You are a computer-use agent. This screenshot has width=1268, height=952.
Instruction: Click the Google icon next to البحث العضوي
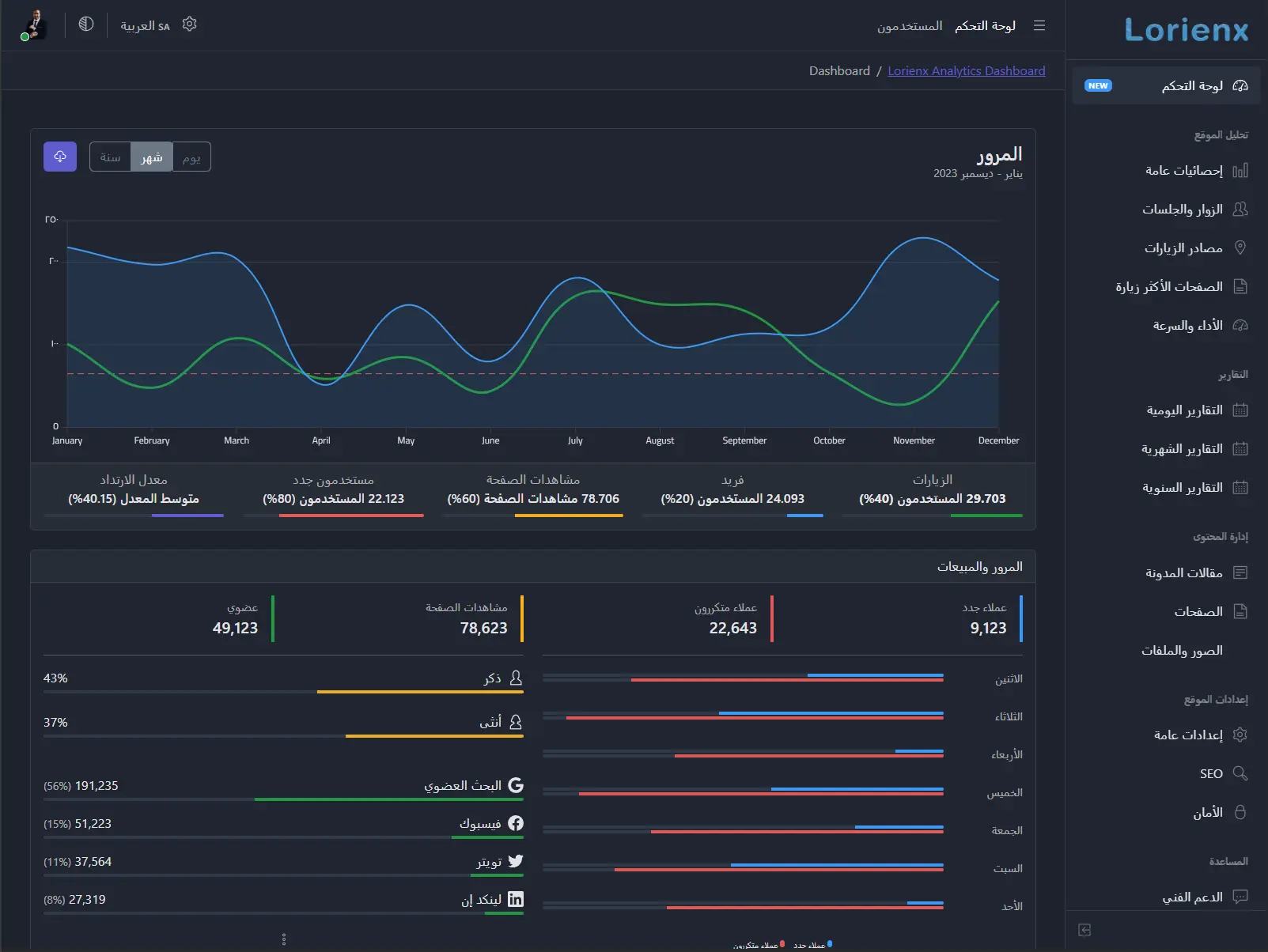point(517,785)
